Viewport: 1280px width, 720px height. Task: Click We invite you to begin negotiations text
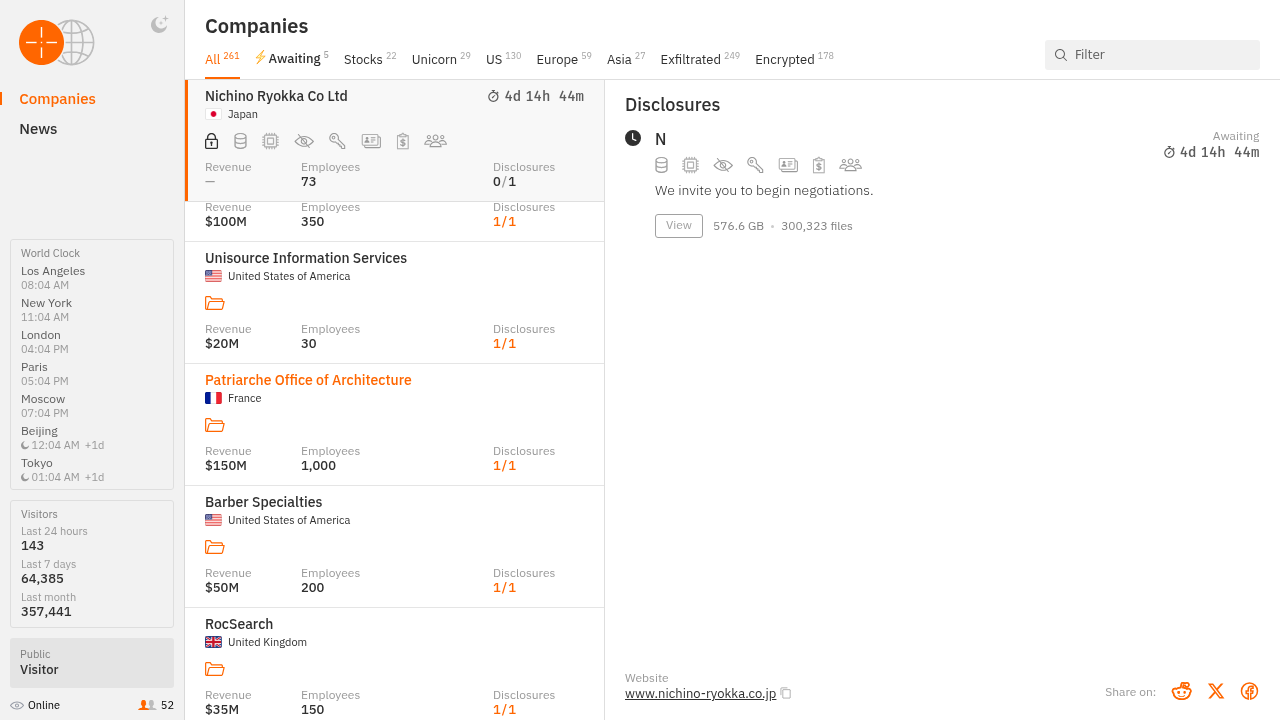(764, 190)
